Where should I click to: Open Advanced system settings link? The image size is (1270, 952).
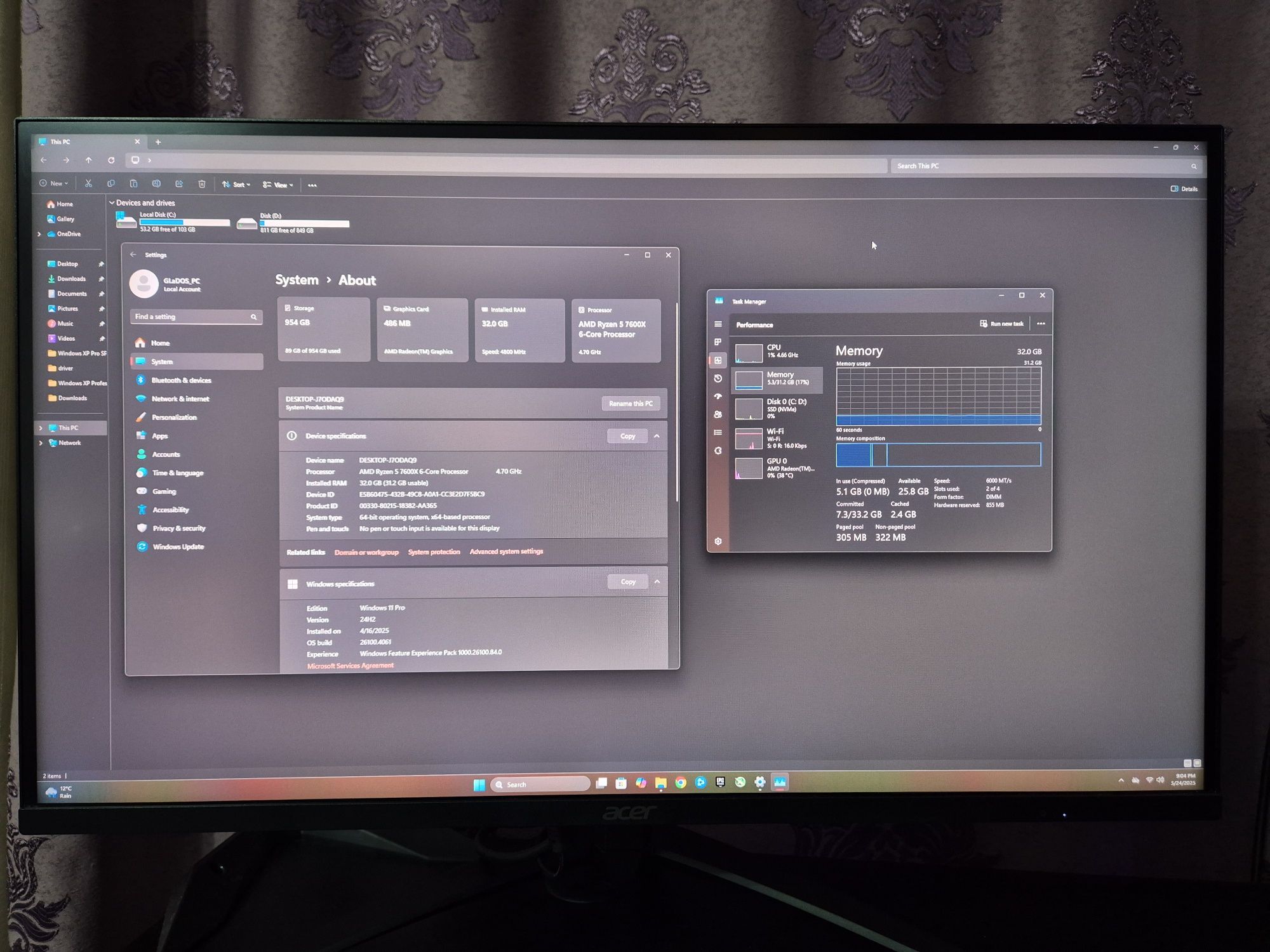tap(506, 552)
